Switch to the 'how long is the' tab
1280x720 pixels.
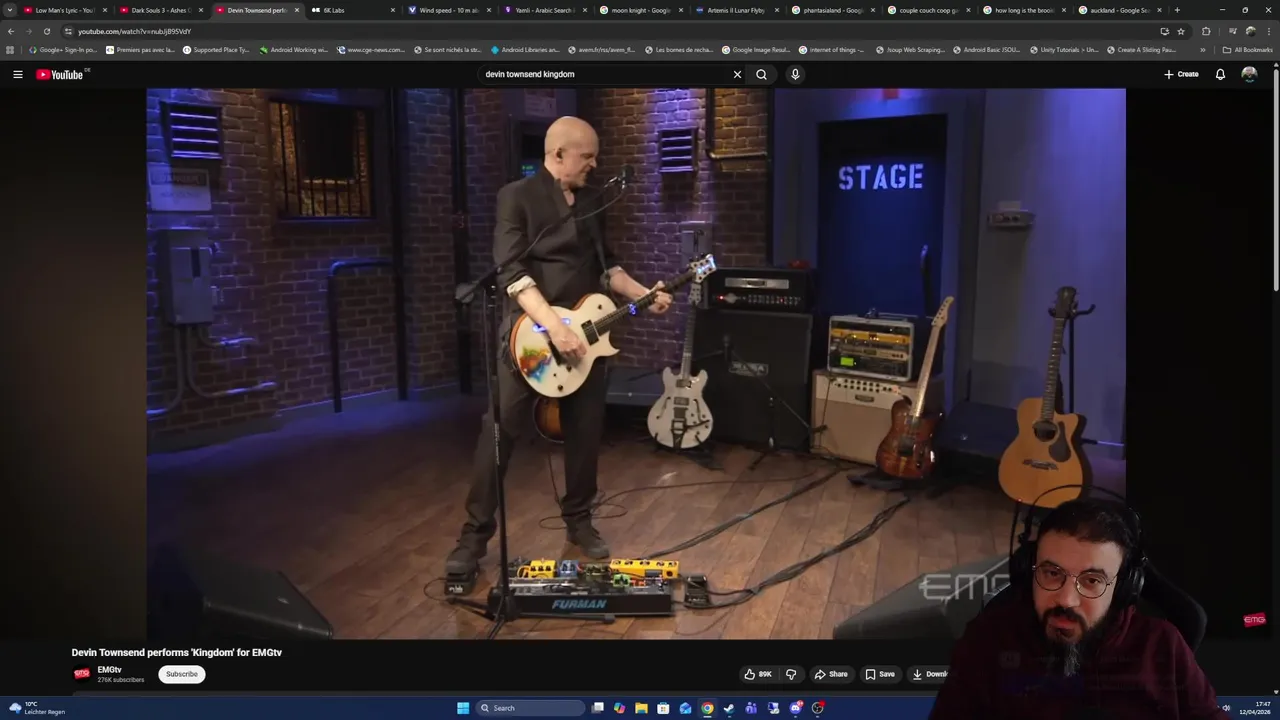click(1024, 10)
